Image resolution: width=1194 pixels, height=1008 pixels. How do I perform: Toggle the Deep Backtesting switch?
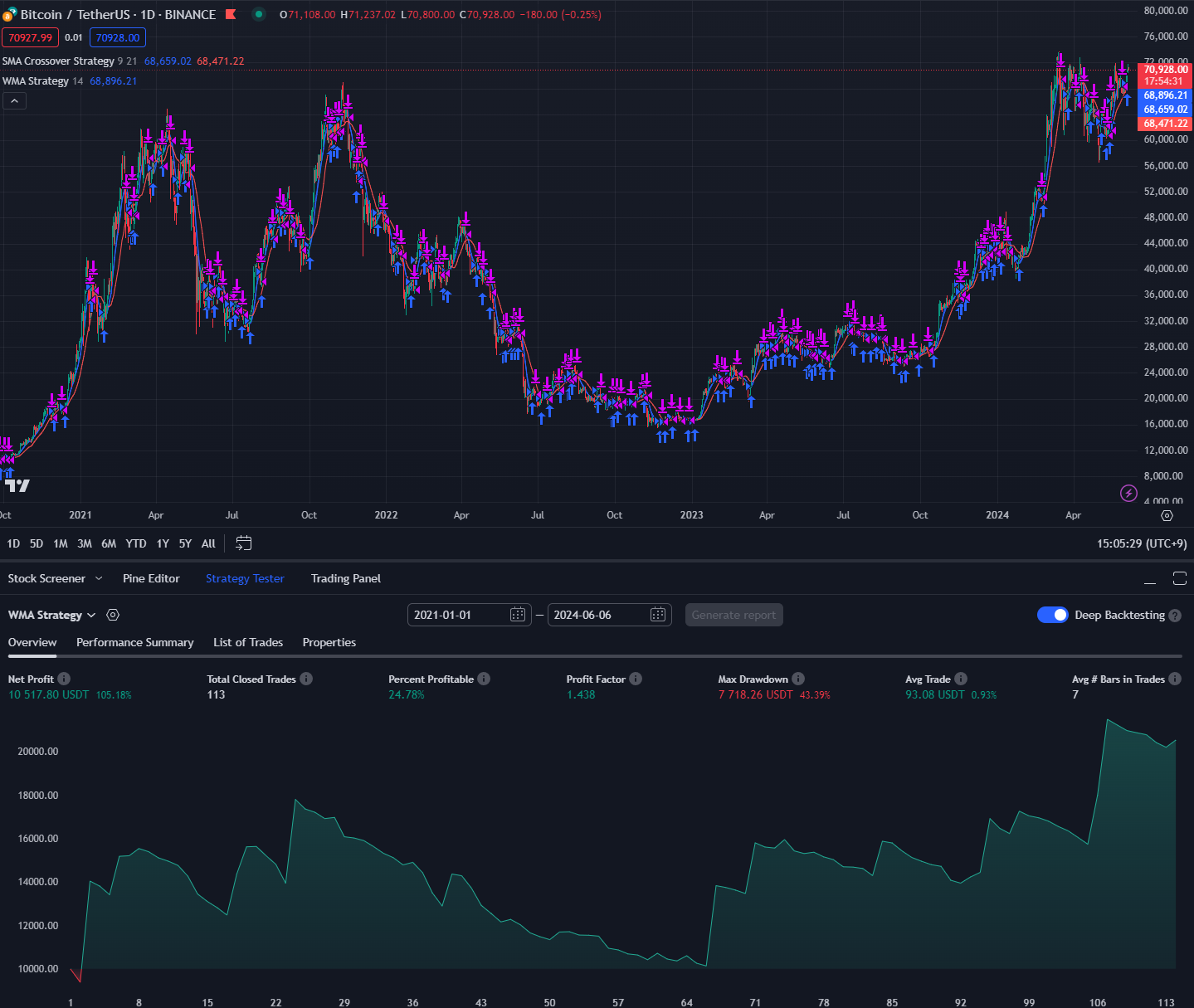(1053, 615)
